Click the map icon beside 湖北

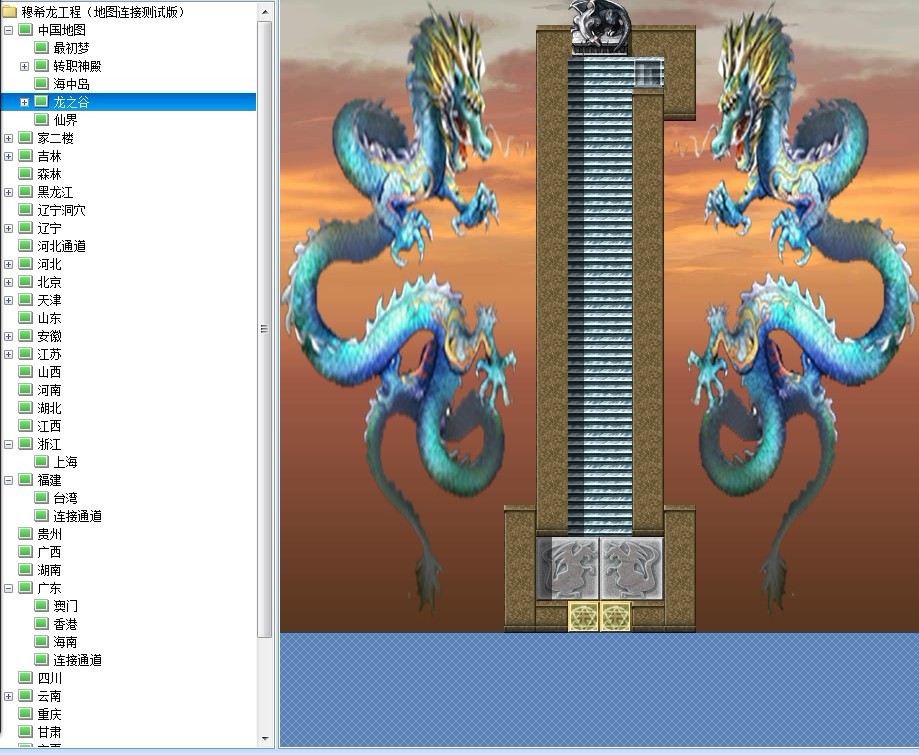click(x=25, y=408)
